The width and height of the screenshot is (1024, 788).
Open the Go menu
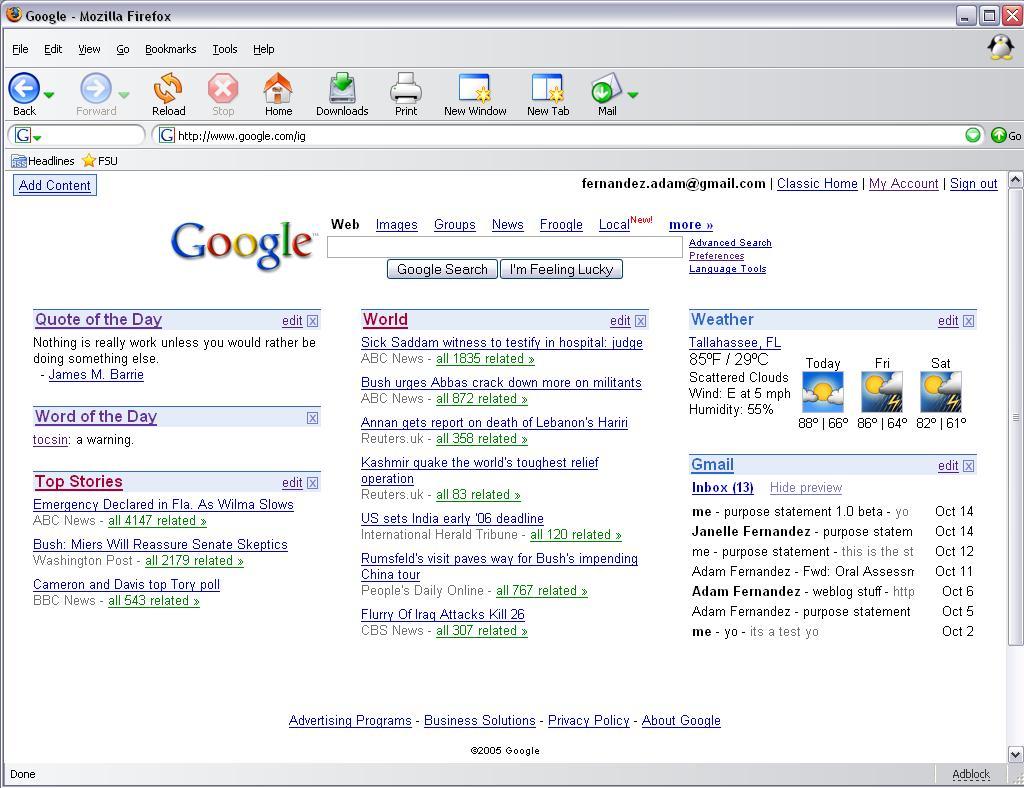[123, 49]
